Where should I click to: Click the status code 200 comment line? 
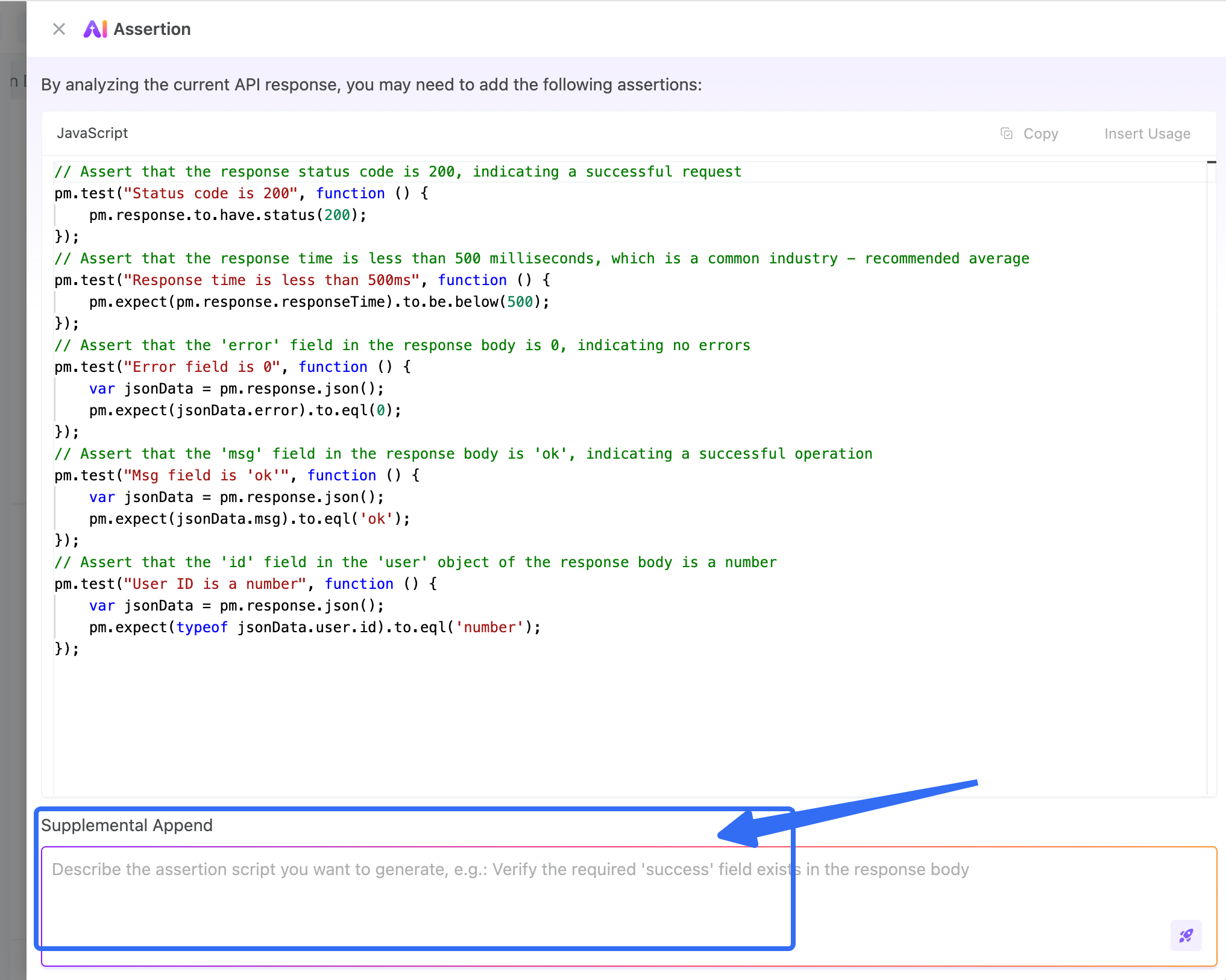[398, 172]
